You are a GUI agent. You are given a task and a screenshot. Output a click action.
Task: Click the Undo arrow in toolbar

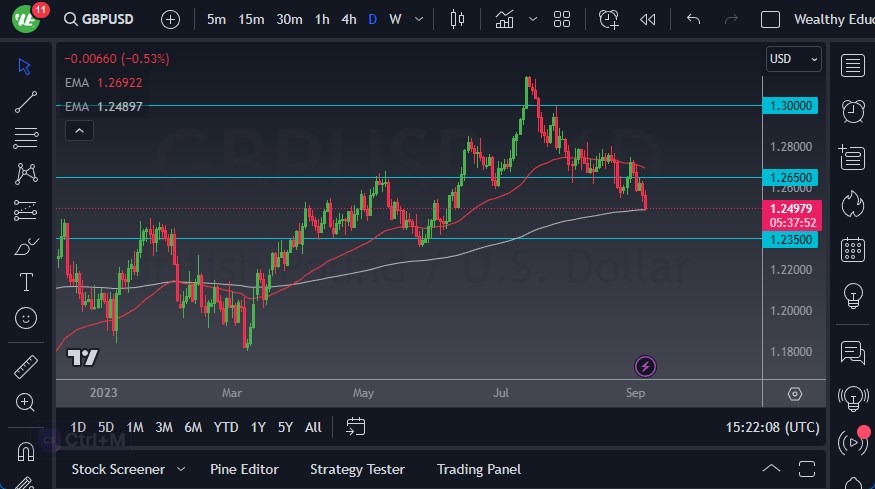tap(693, 19)
